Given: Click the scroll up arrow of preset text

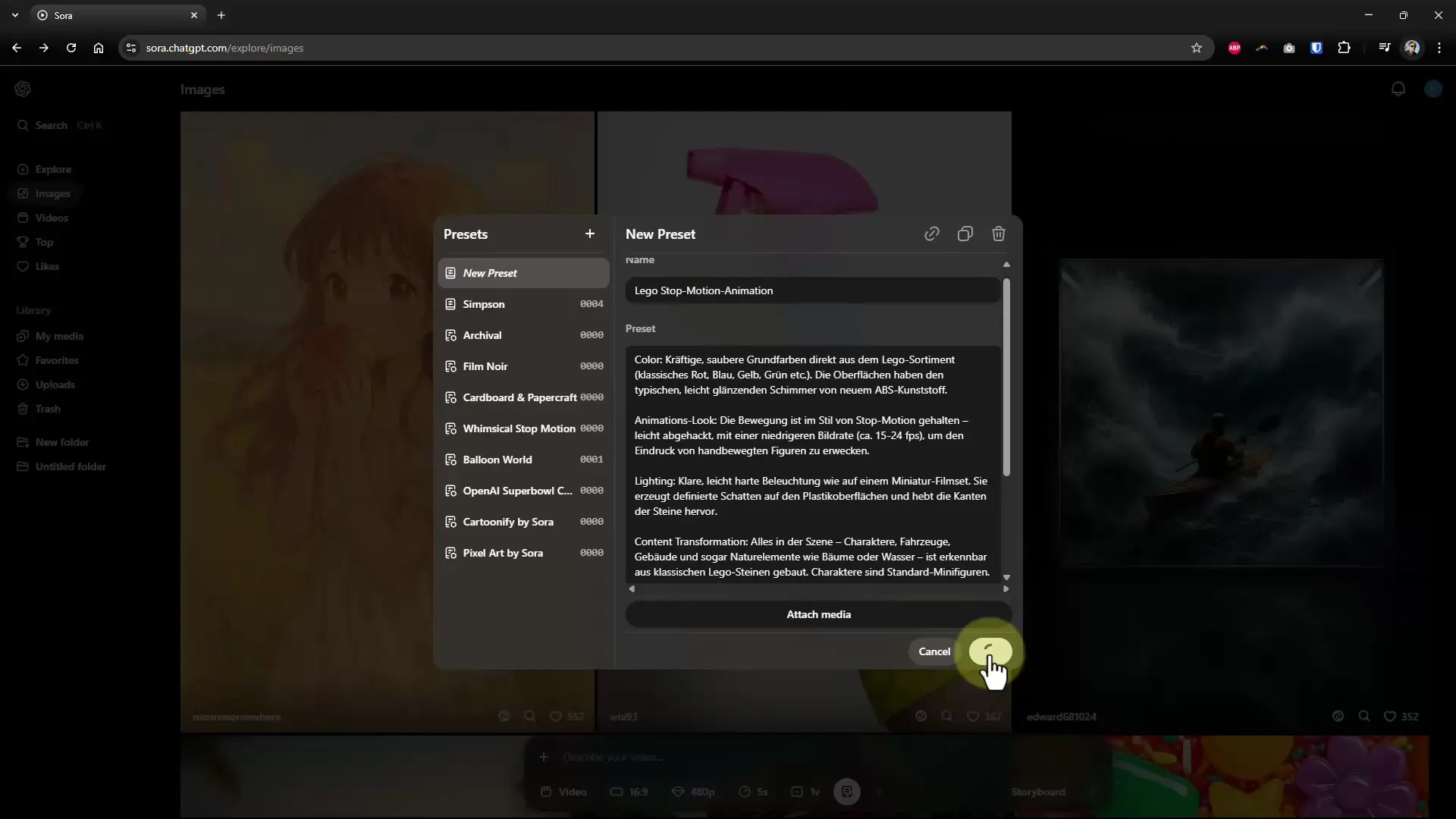Looking at the screenshot, I should pyautogui.click(x=1006, y=264).
